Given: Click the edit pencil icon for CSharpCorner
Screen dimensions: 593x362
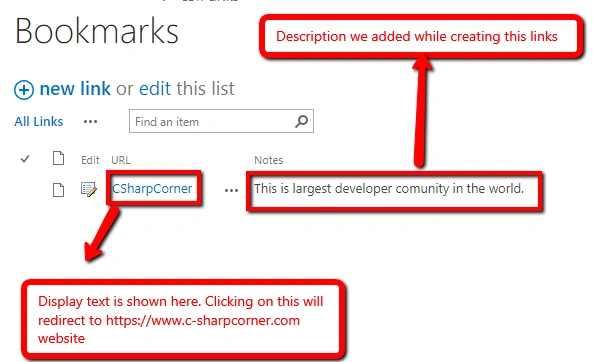Looking at the screenshot, I should [89, 189].
